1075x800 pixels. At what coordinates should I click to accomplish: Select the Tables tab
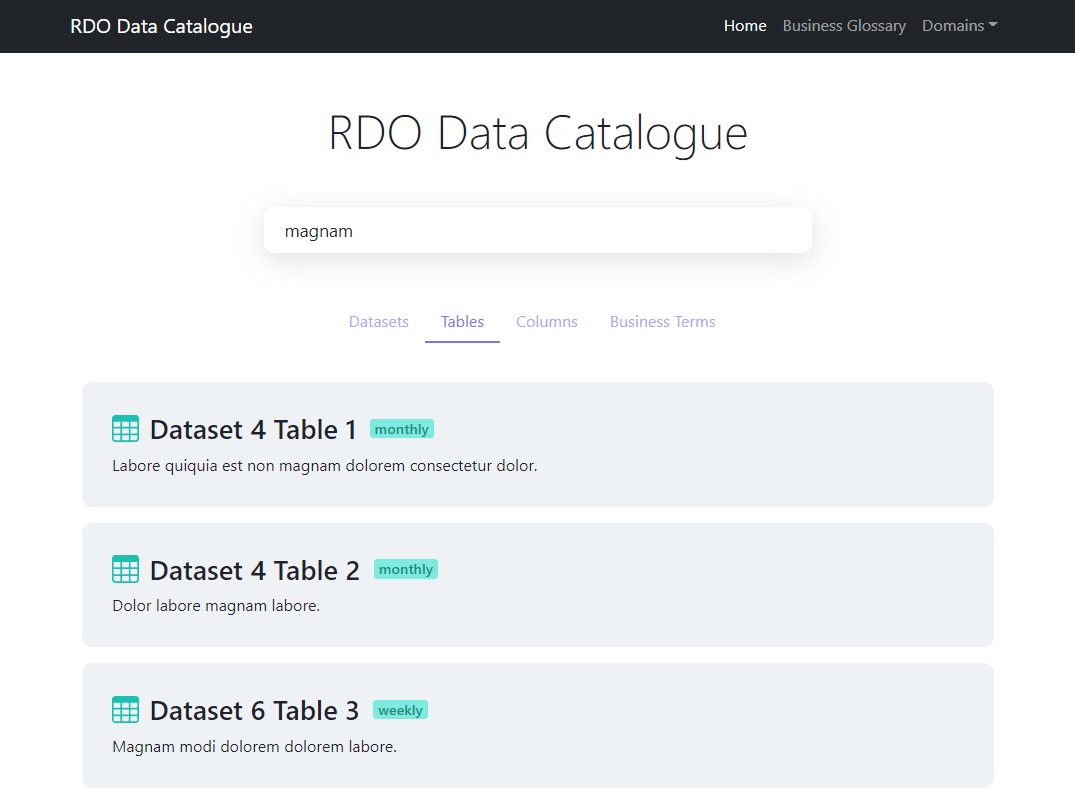[462, 322]
